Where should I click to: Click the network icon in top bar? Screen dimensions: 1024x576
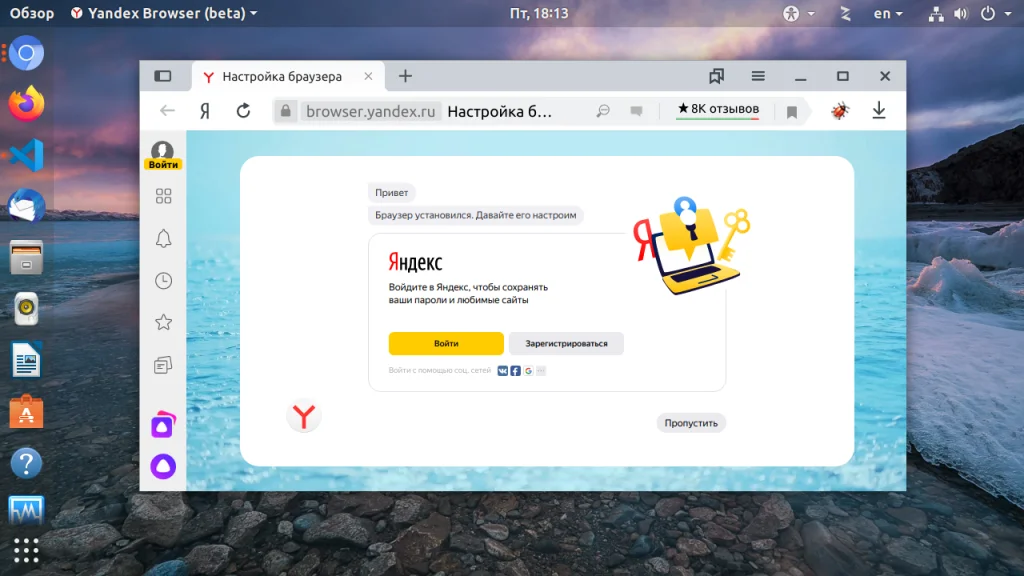point(936,14)
